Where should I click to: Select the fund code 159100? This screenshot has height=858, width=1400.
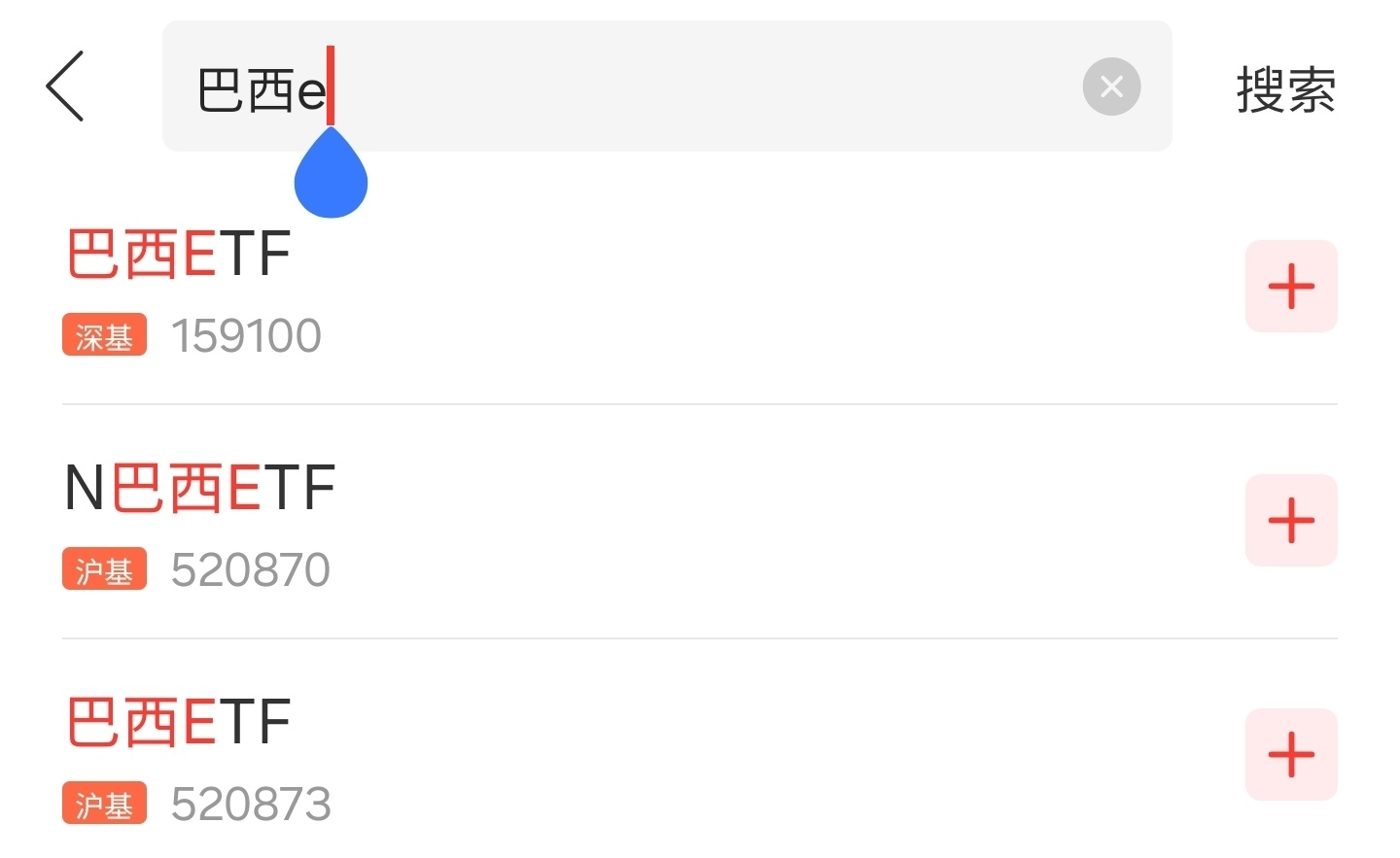pos(246,336)
